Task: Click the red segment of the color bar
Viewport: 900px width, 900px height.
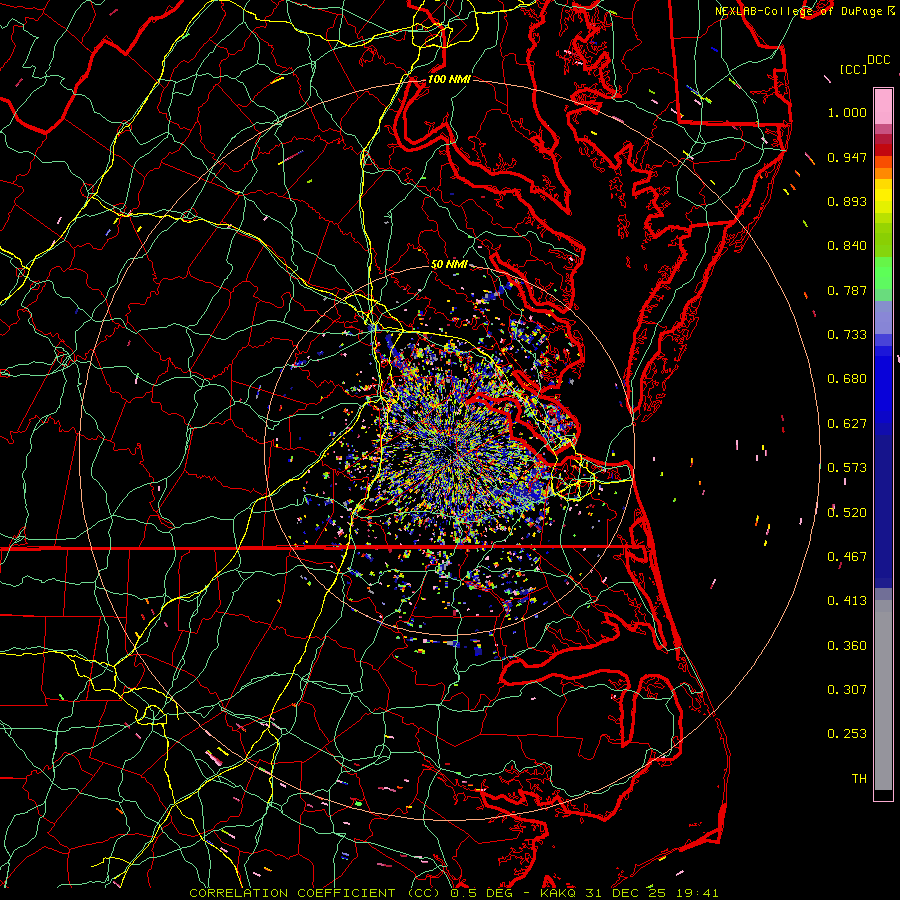Action: click(883, 150)
